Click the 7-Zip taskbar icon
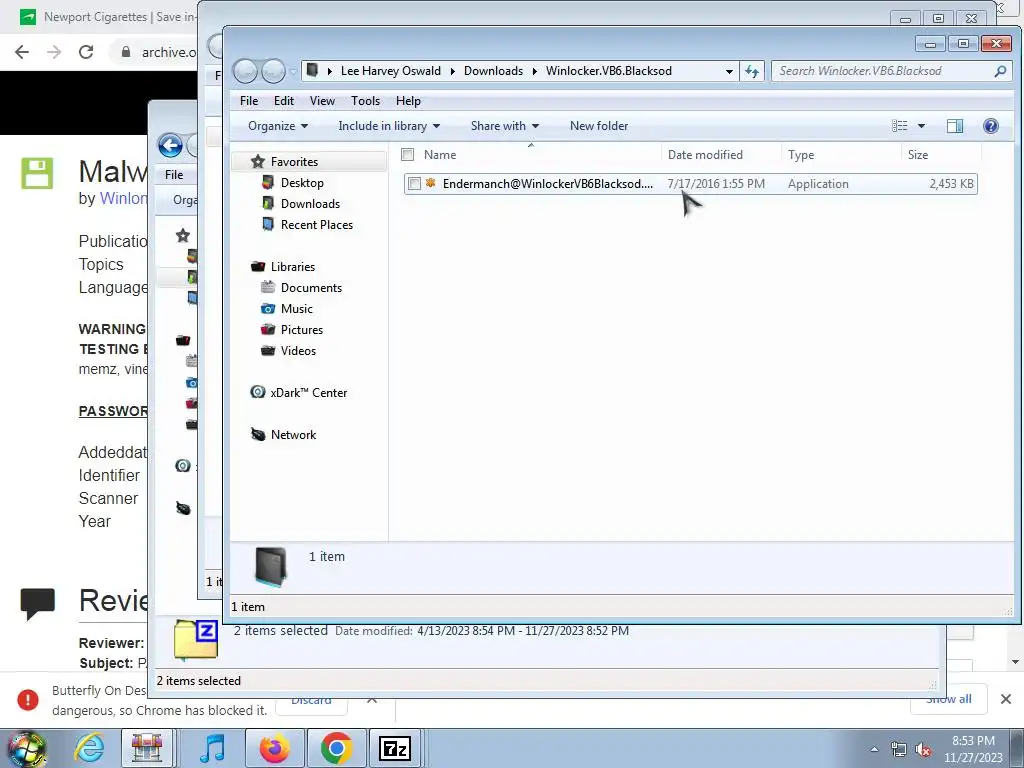Image resolution: width=1024 pixels, height=768 pixels. point(395,748)
